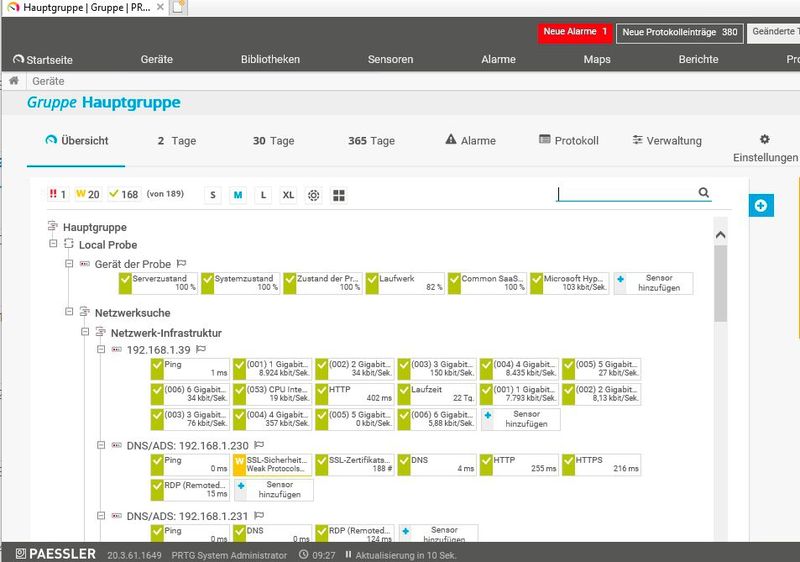Select the M view size
The width and height of the screenshot is (800, 562).
(x=238, y=195)
